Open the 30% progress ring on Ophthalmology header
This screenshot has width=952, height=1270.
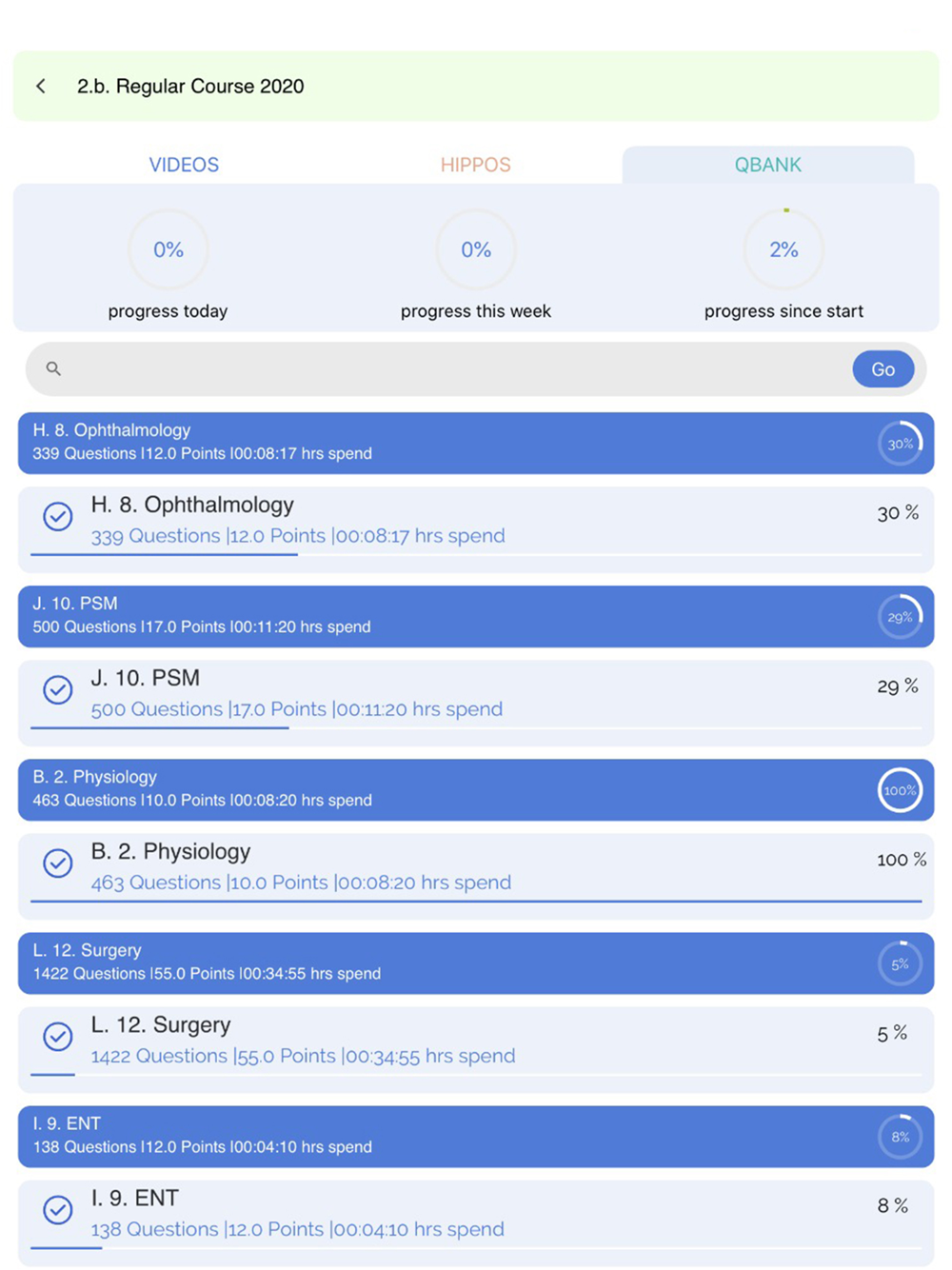[900, 444]
